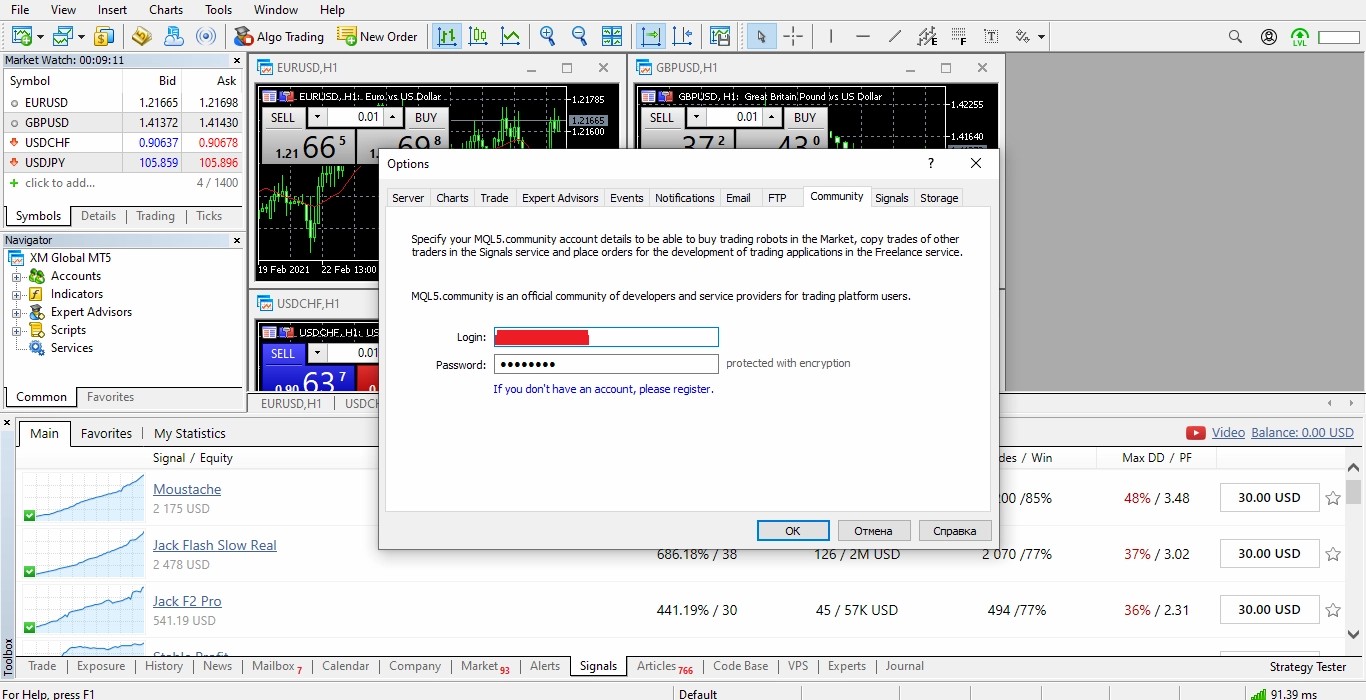Switch to candlestick chart mode
The width and height of the screenshot is (1366, 700).
(x=478, y=37)
